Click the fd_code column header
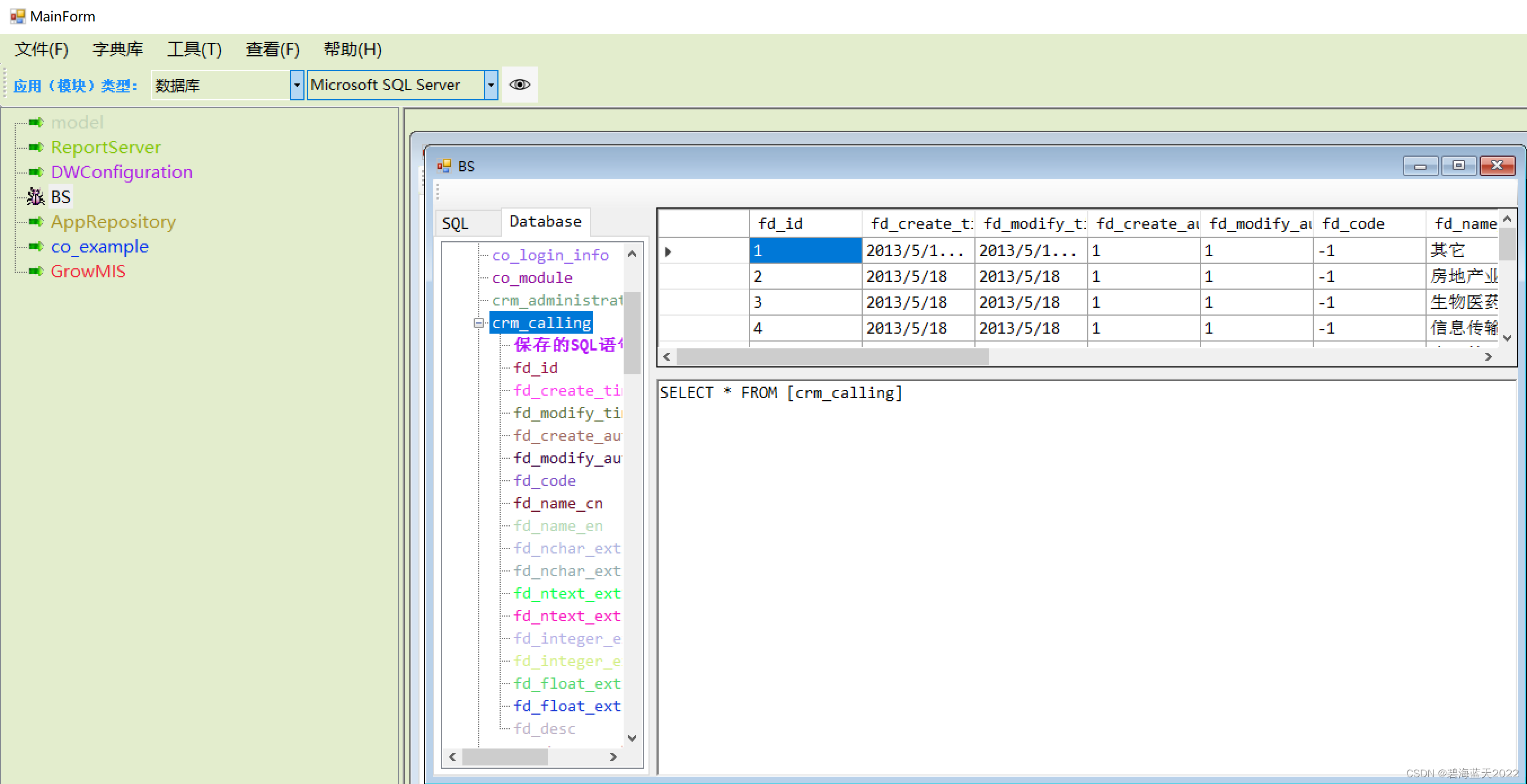Viewport: 1527px width, 784px height. coord(1353,224)
